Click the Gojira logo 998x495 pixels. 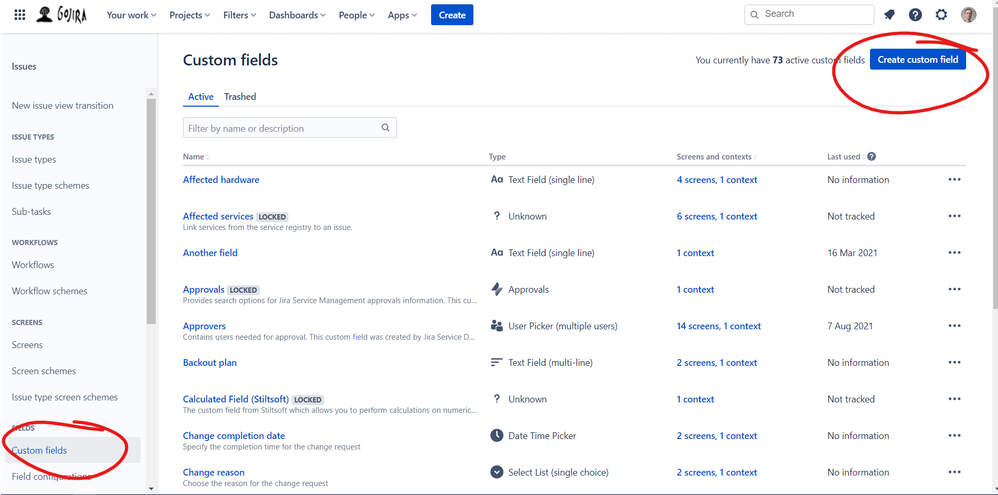(x=62, y=15)
